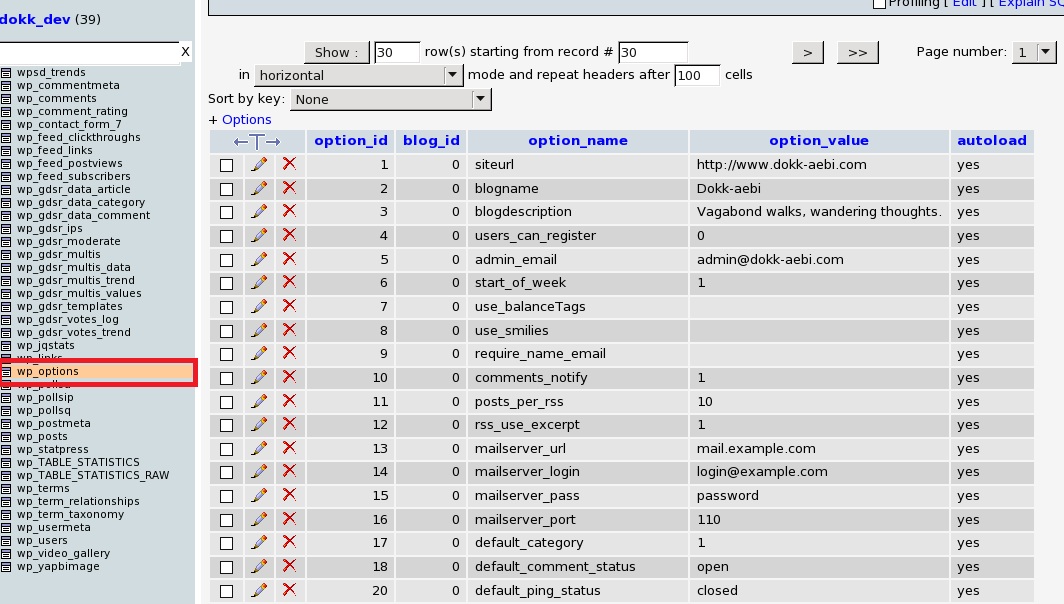This screenshot has width=1064, height=604.
Task: Click the starting record number field
Action: (652, 52)
